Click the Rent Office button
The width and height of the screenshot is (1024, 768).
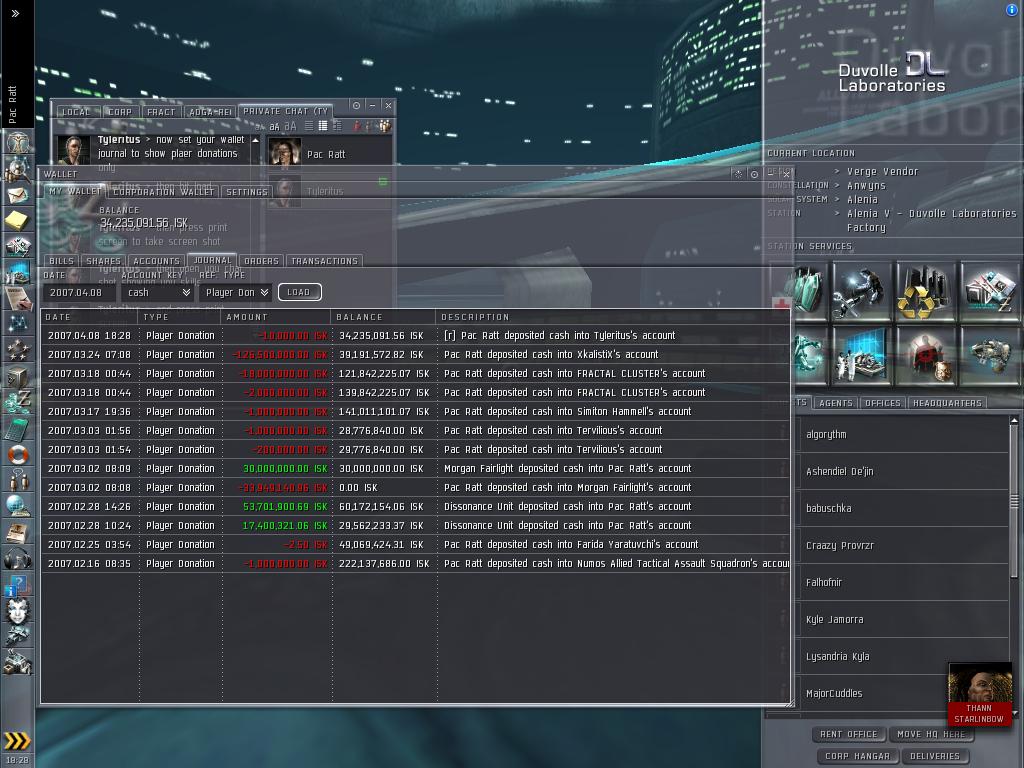848,734
